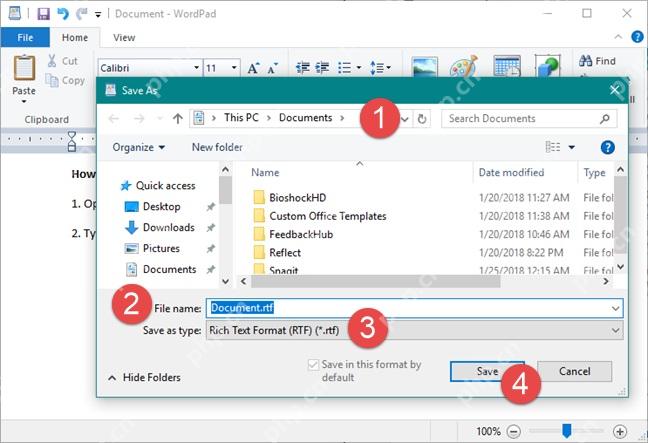The image size is (648, 443).
Task: Expand the Paste options arrow
Action: pyautogui.click(x=24, y=101)
